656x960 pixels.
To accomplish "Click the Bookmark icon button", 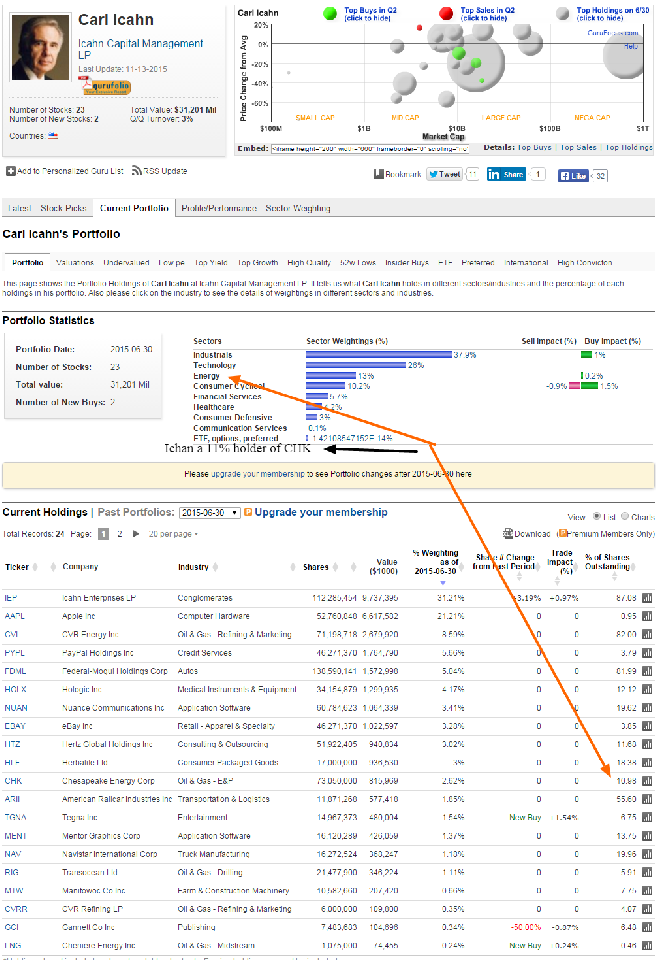I will 380,174.
